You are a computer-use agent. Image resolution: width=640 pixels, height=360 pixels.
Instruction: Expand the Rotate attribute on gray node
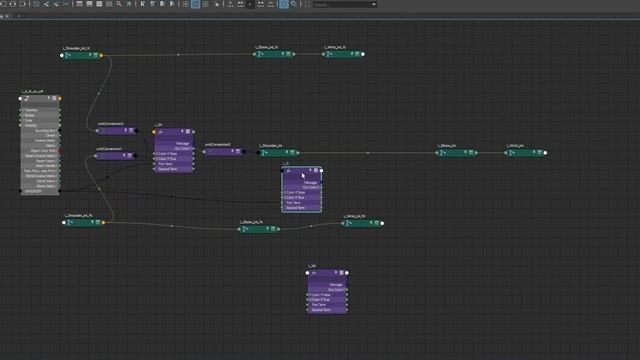click(x=24, y=115)
